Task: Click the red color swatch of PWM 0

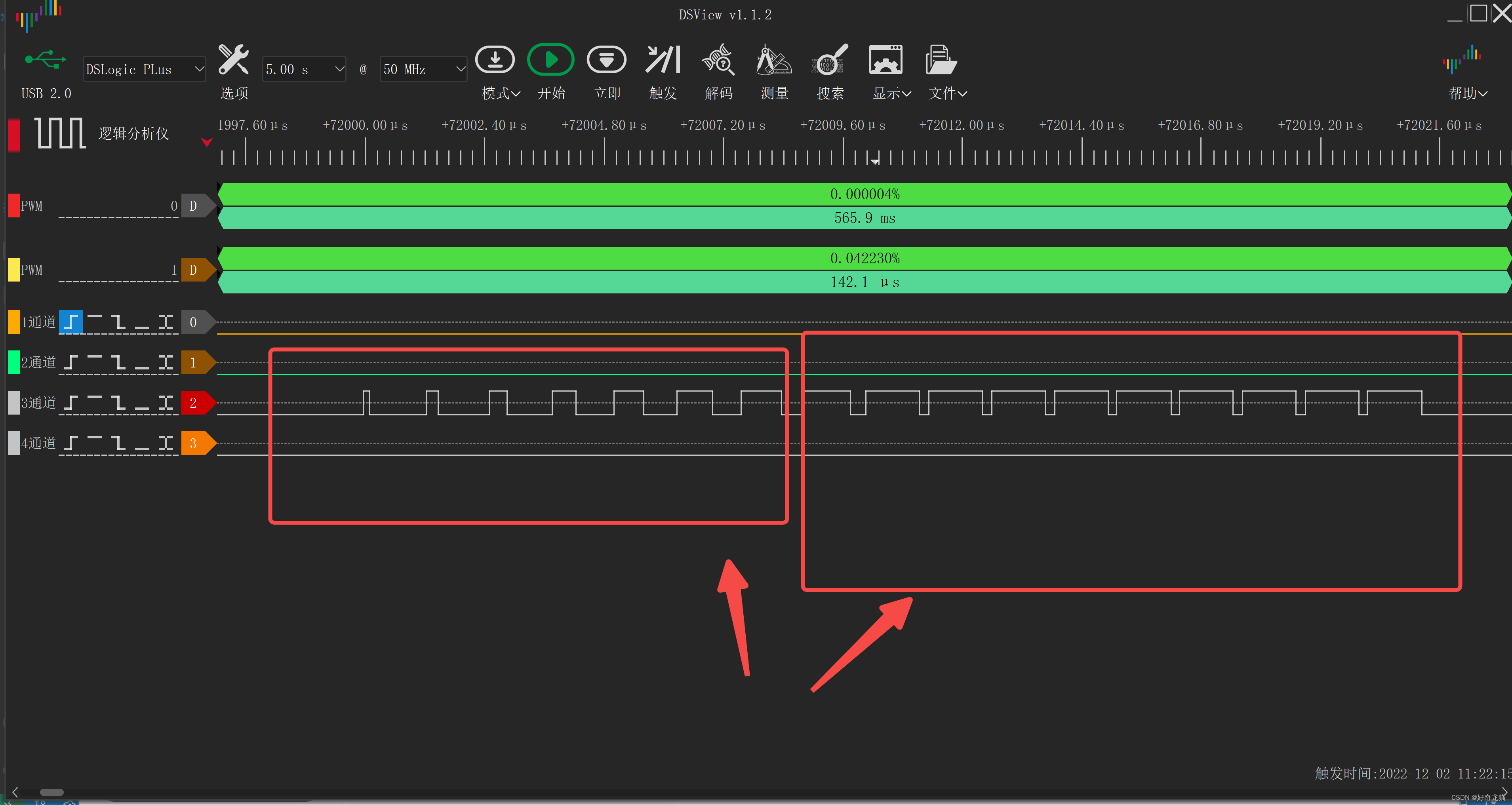Action: [13, 206]
